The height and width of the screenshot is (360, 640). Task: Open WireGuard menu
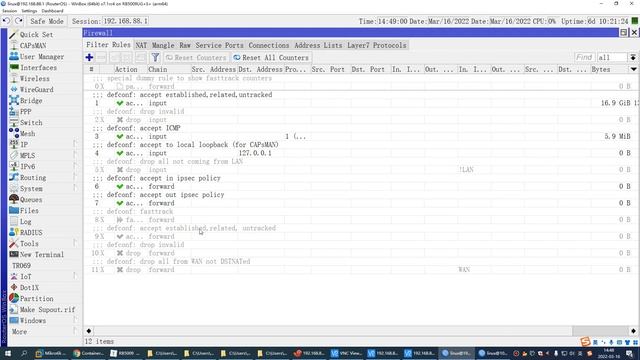[x=36, y=90]
